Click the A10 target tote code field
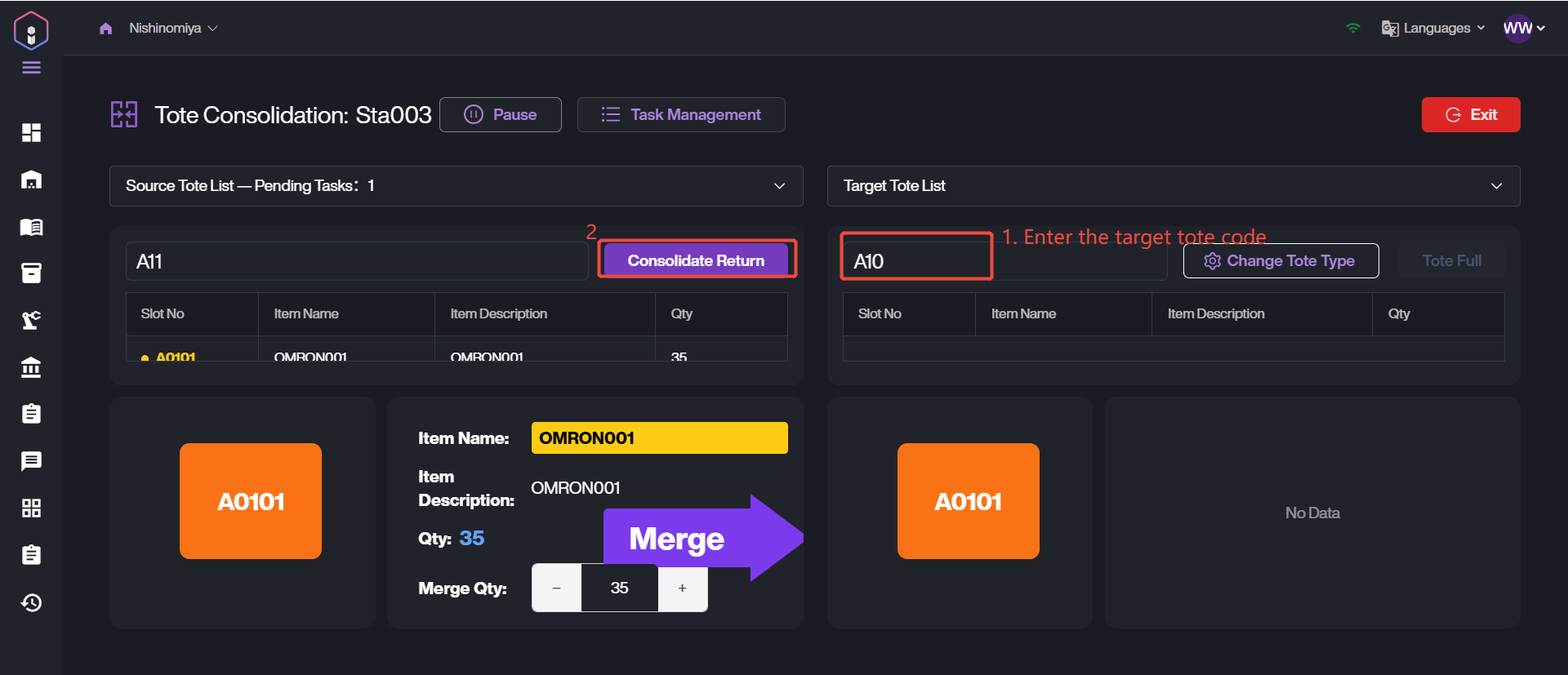This screenshot has width=1568, height=675. tap(916, 261)
